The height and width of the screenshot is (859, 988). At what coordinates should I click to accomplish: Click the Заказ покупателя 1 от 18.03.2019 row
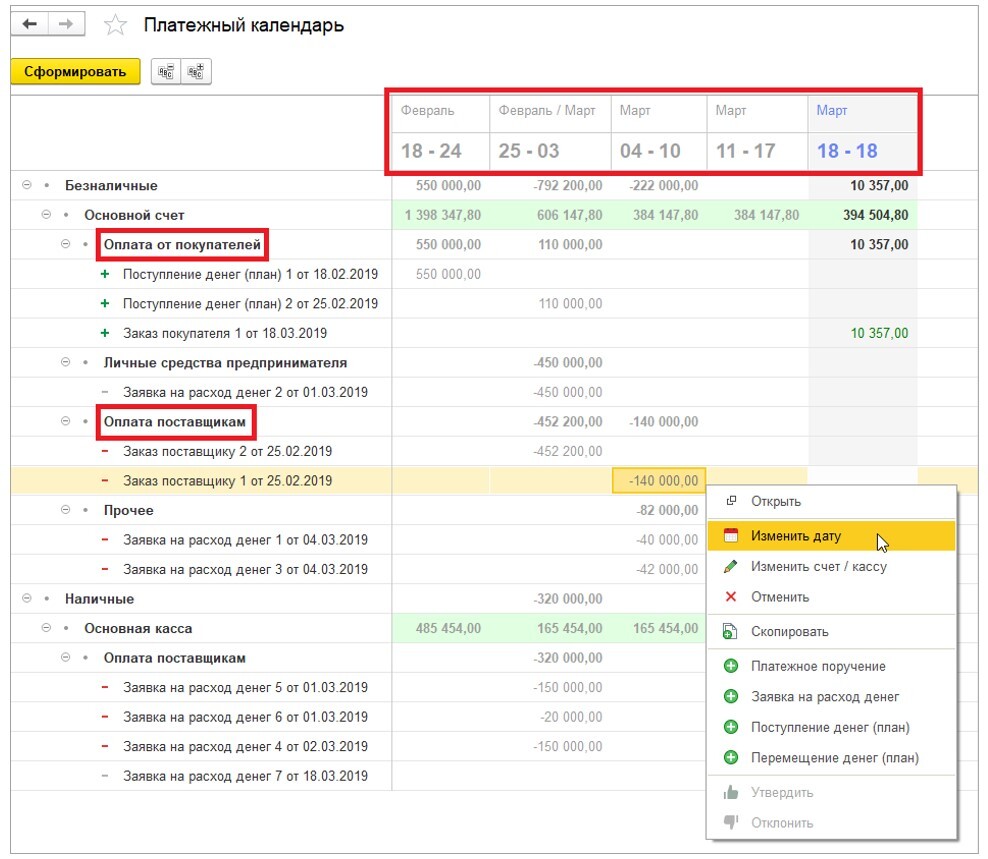pos(224,333)
